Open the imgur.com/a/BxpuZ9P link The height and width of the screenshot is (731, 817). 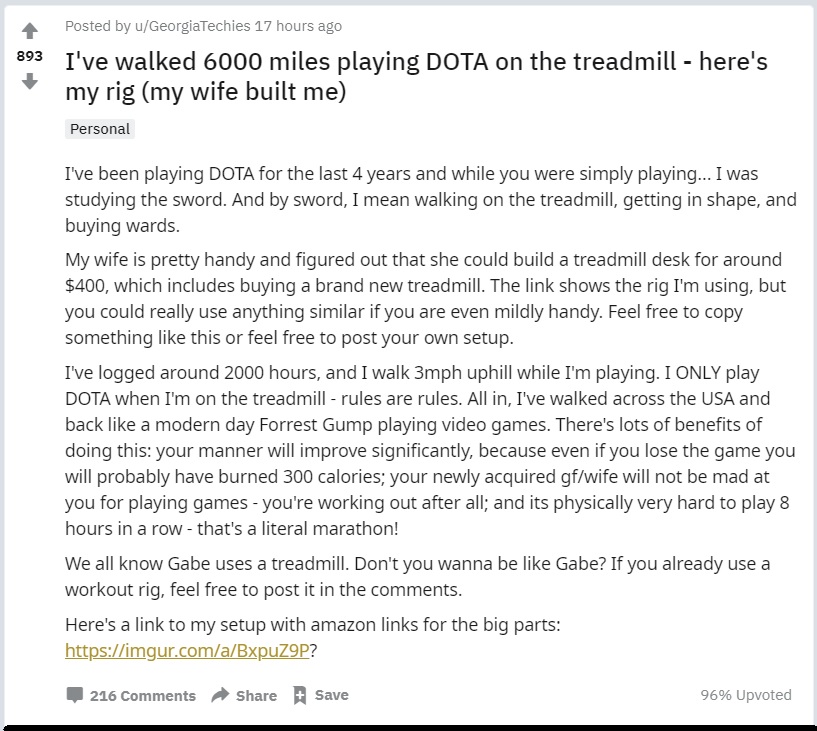(187, 650)
